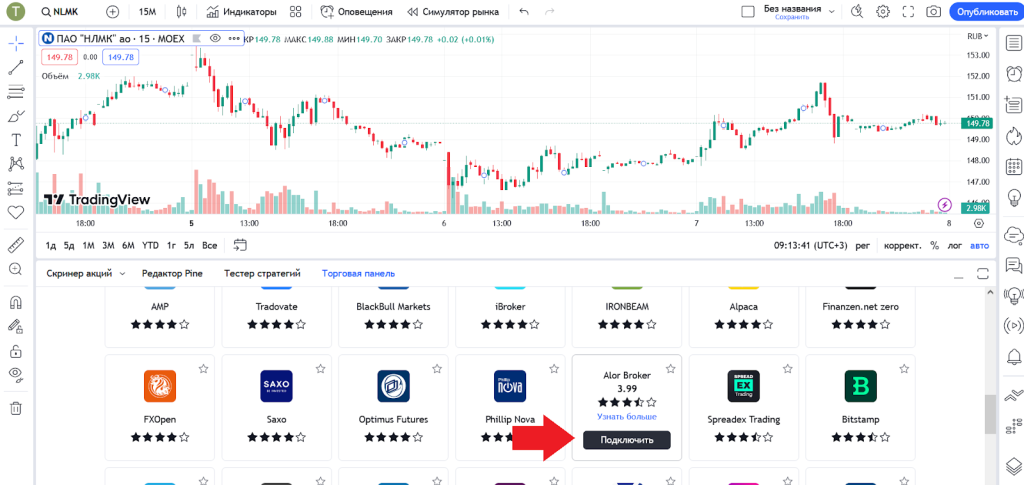The height and width of the screenshot is (485, 1024).
Task: Open the candle chart type selector
Action: pos(181,12)
